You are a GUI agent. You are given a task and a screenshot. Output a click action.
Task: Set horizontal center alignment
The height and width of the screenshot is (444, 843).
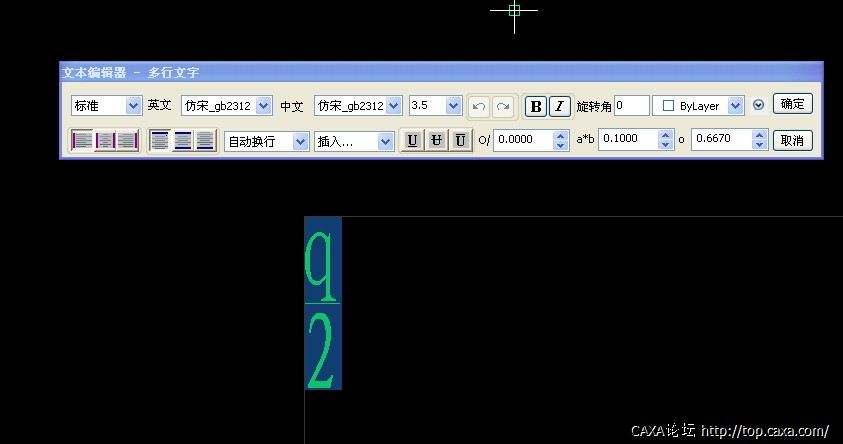click(105, 141)
